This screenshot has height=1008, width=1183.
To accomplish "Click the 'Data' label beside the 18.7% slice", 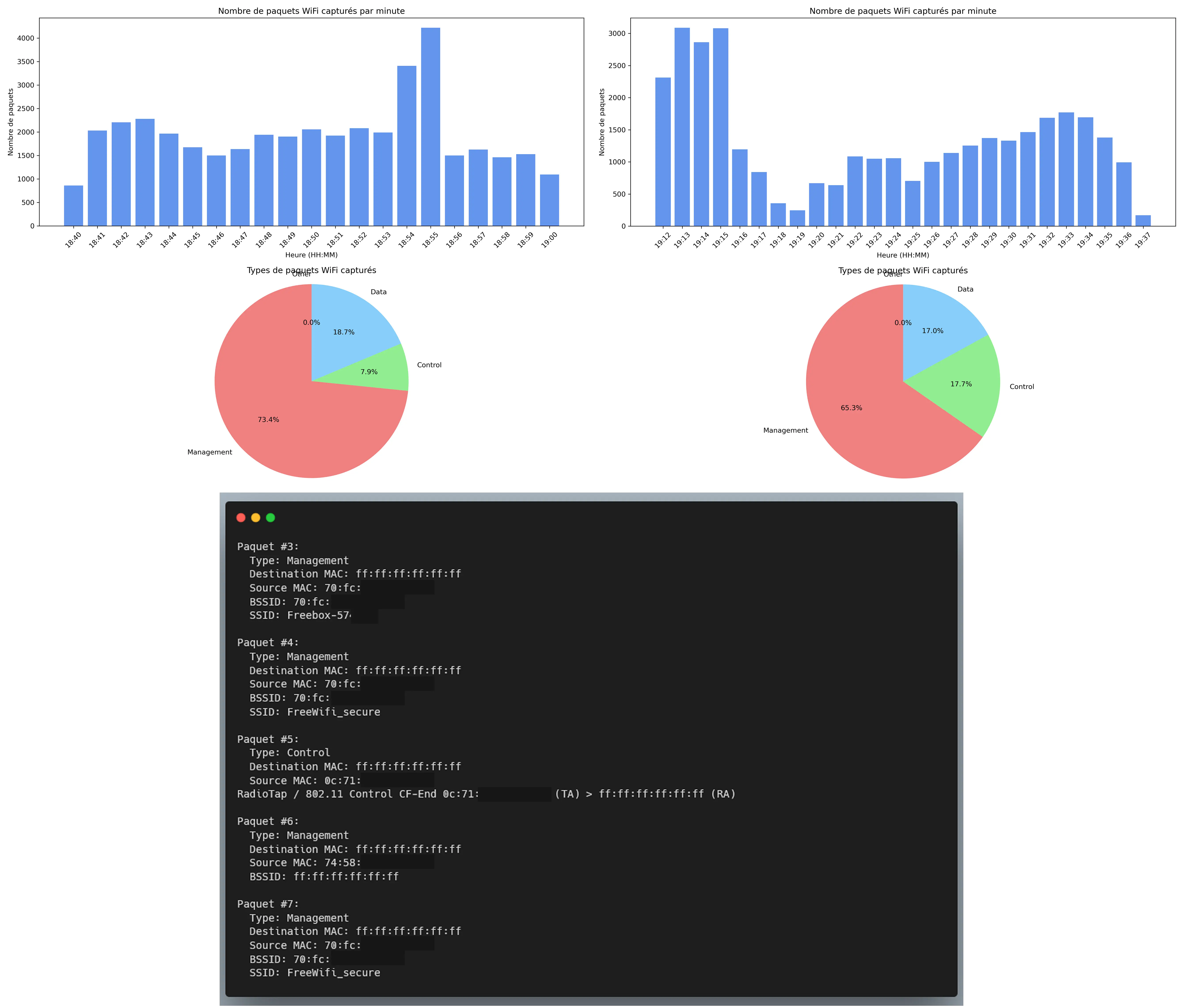I will point(378,292).
